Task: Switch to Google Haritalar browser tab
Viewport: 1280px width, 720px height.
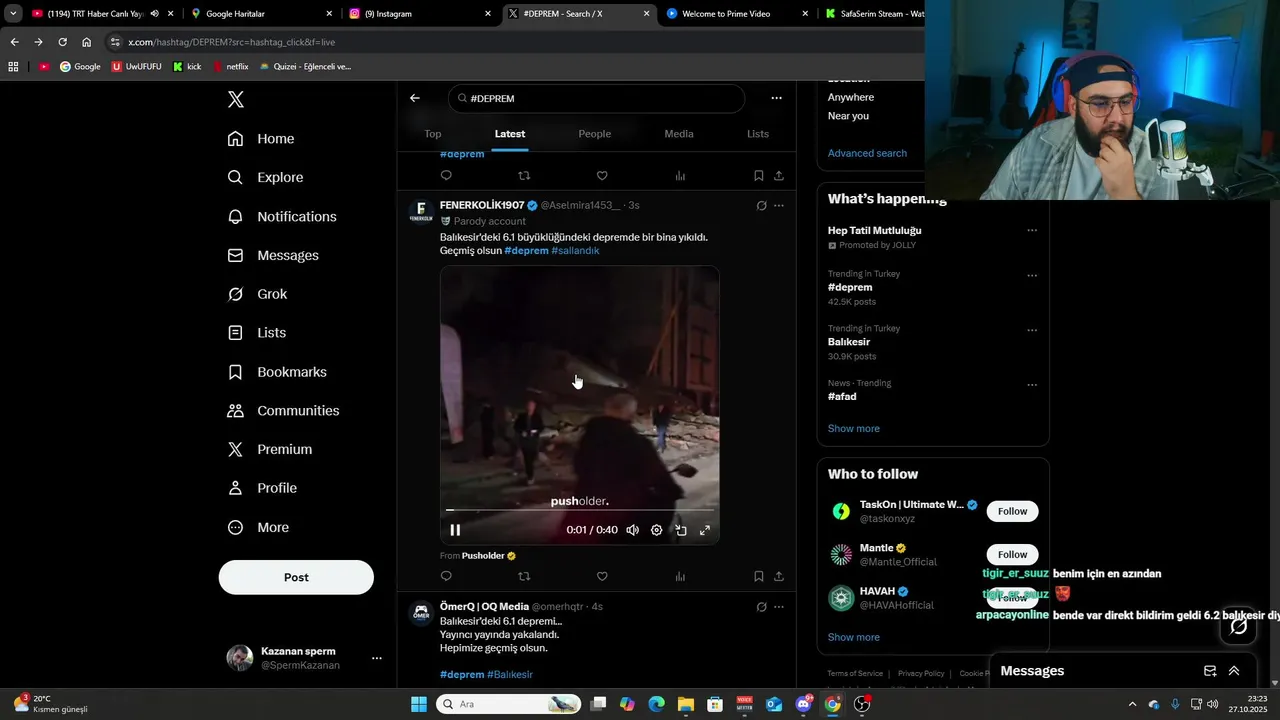Action: (260, 14)
